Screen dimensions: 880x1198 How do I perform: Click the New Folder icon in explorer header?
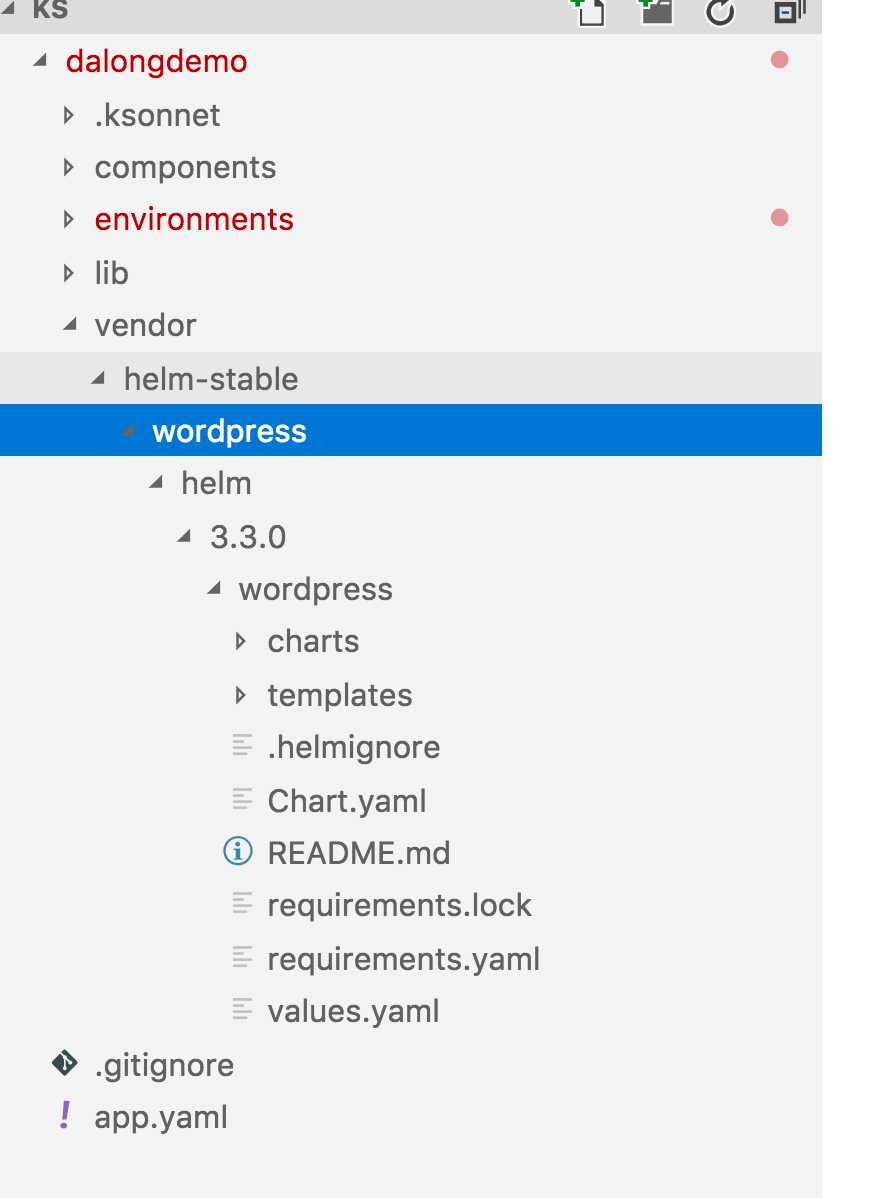(655, 11)
